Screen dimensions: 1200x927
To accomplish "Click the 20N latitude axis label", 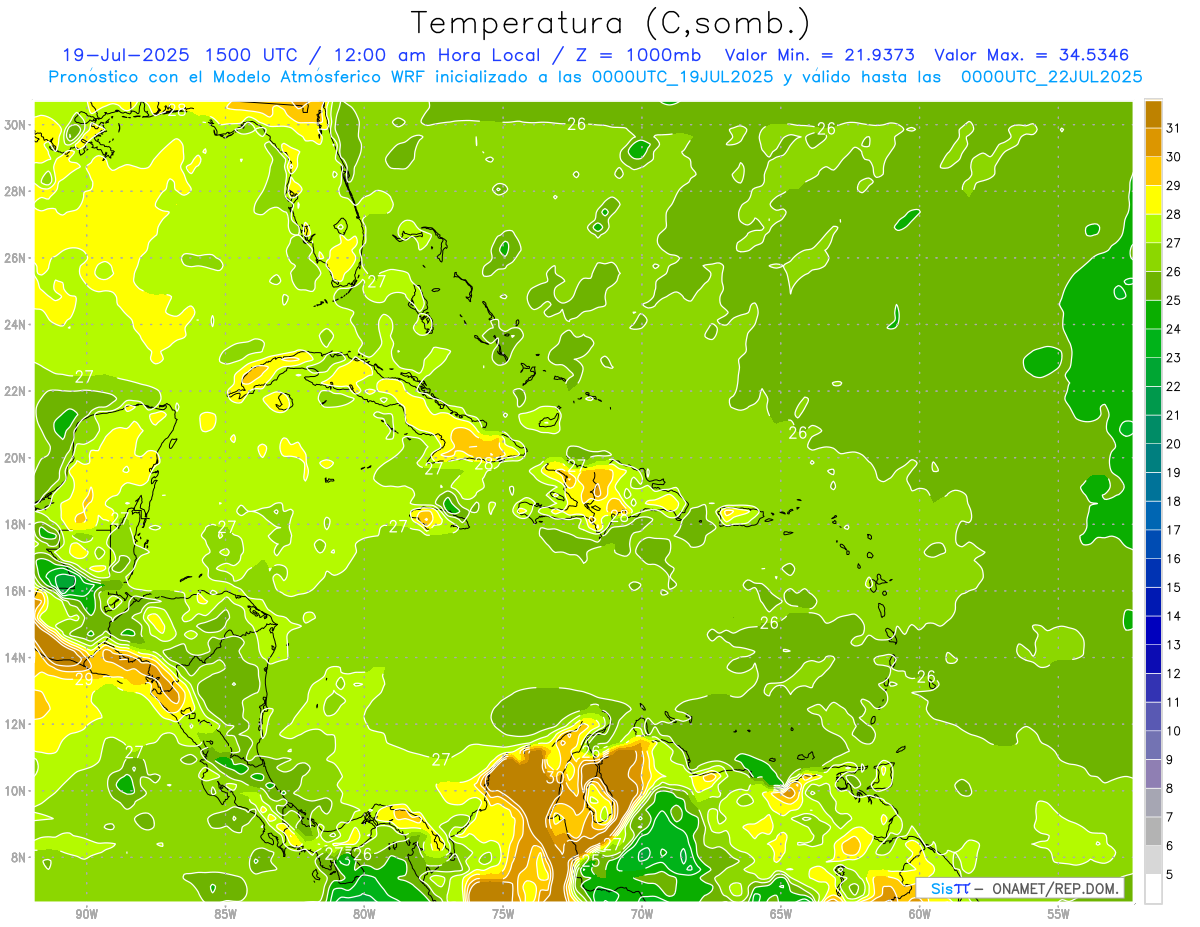I will [x=17, y=458].
